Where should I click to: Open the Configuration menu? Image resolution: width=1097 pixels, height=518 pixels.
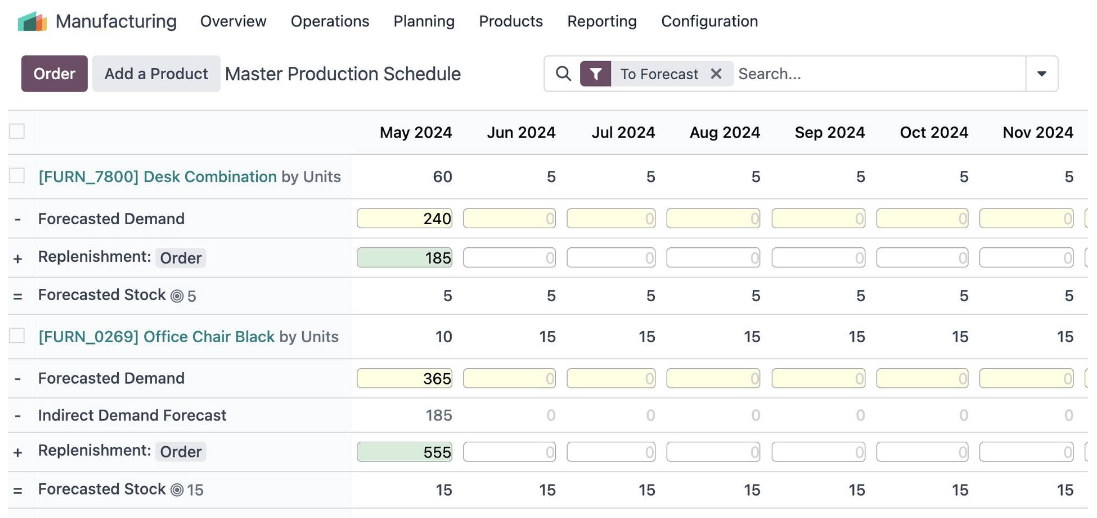709,22
